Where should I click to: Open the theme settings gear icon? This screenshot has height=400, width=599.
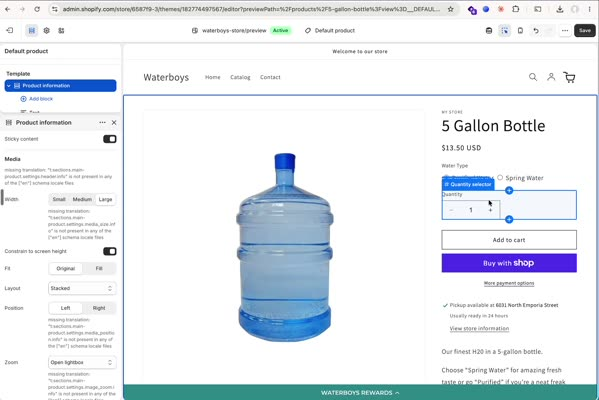pyautogui.click(x=47, y=31)
